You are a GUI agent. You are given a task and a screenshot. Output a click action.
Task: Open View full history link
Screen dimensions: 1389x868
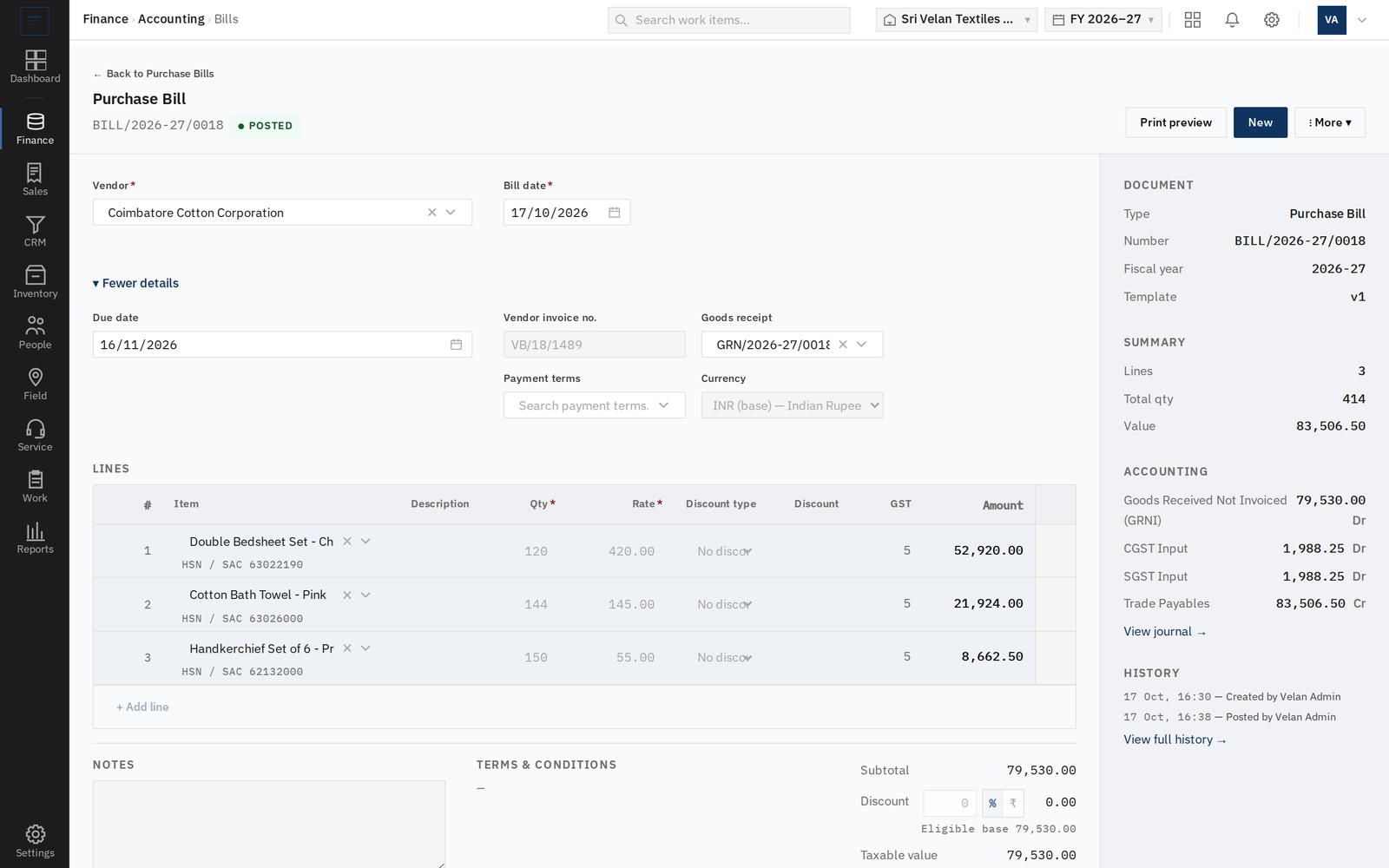tap(1175, 740)
